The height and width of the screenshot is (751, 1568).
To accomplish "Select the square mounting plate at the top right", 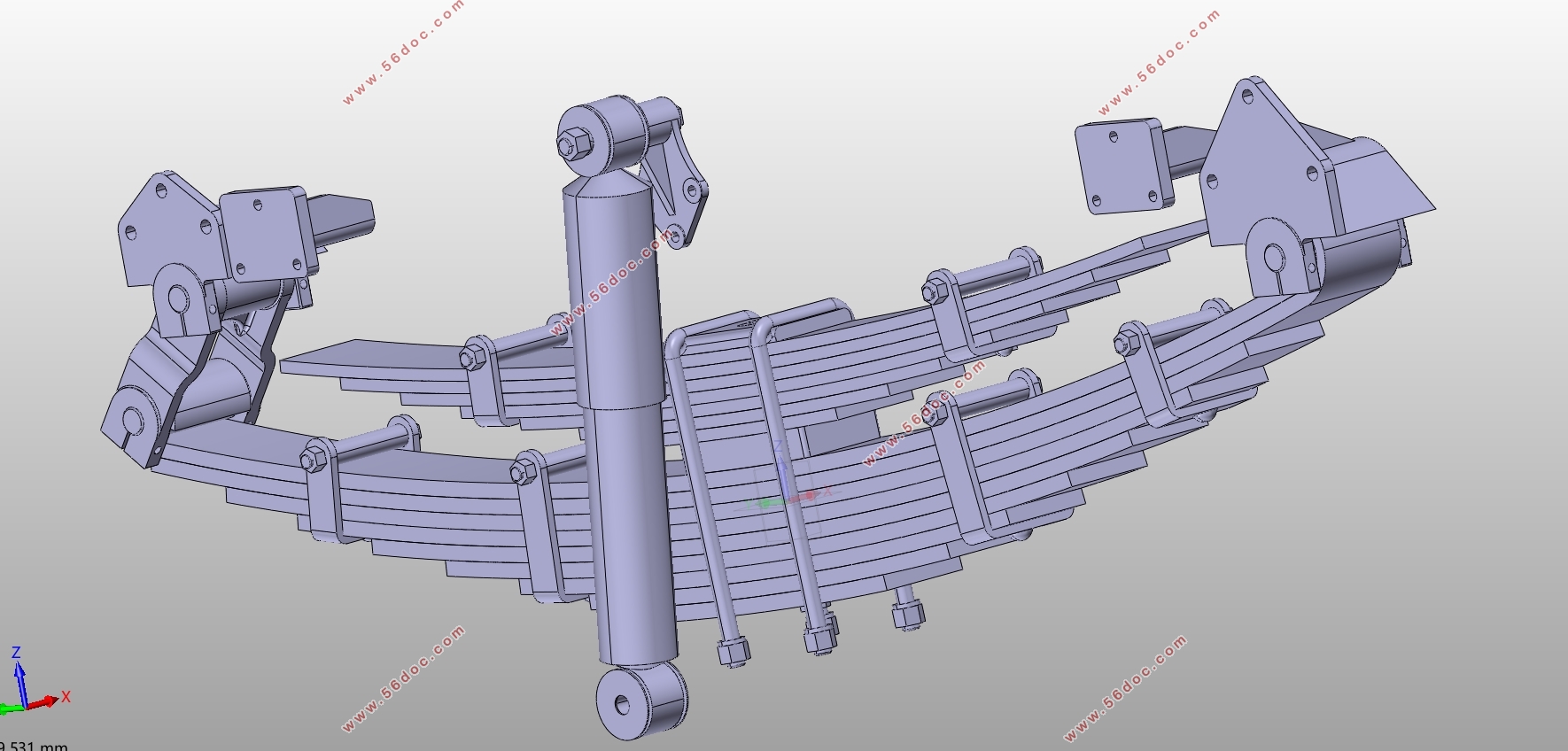I will click(1121, 166).
